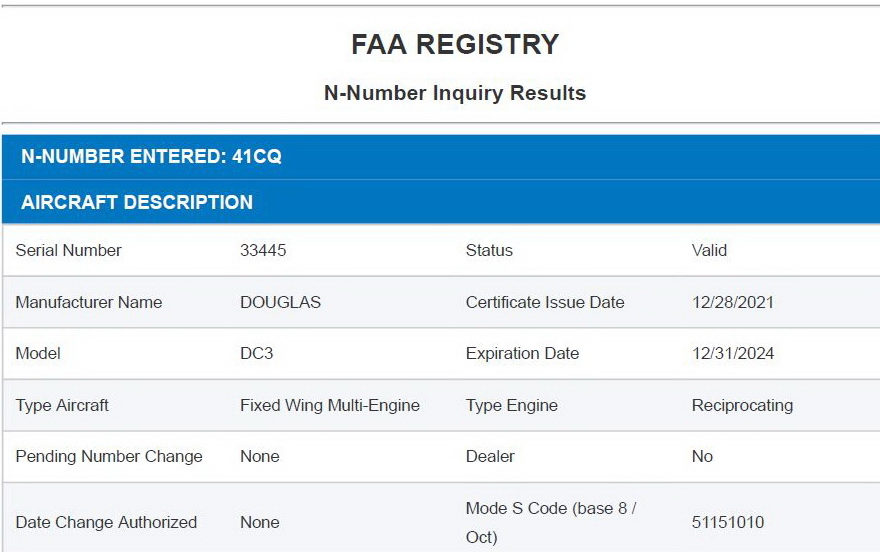
Task: Select the Fixed Wing Multi-Engine value
Action: (330, 406)
